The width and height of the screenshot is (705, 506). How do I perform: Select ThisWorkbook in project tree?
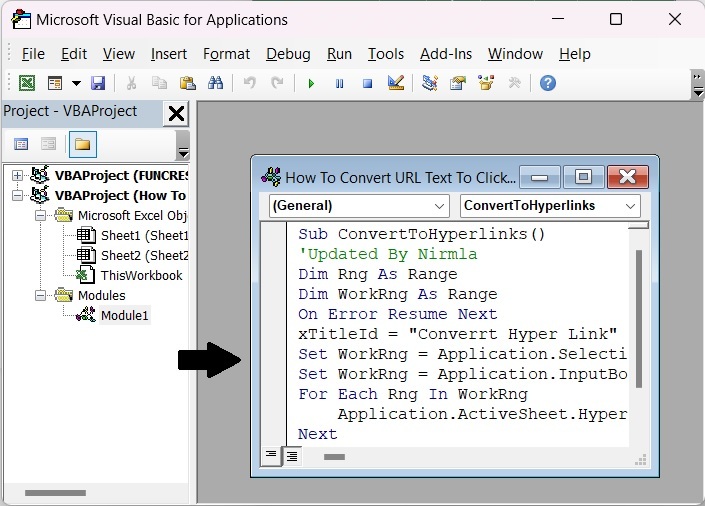(142, 275)
